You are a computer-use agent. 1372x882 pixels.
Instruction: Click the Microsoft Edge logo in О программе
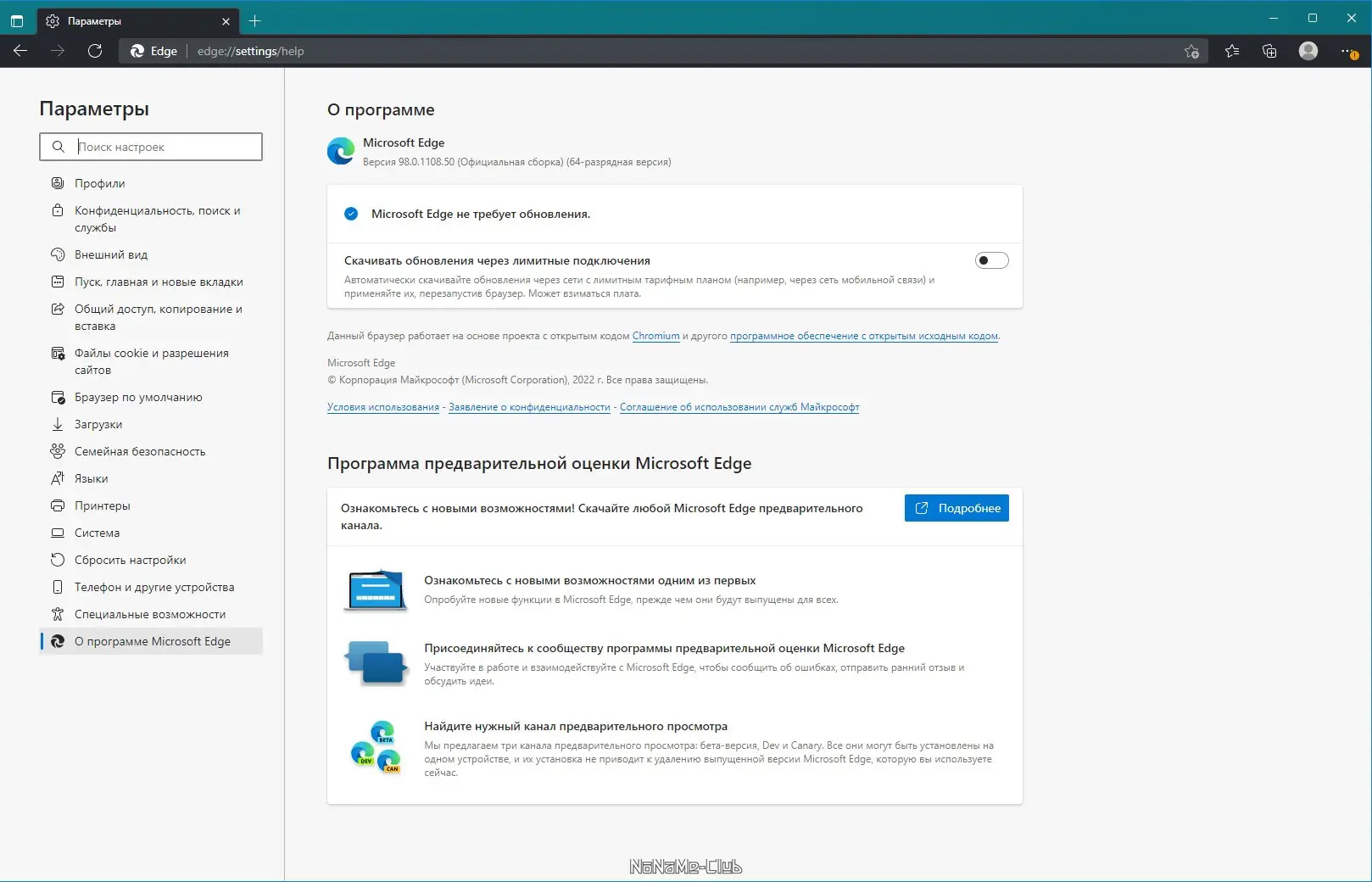click(x=341, y=151)
